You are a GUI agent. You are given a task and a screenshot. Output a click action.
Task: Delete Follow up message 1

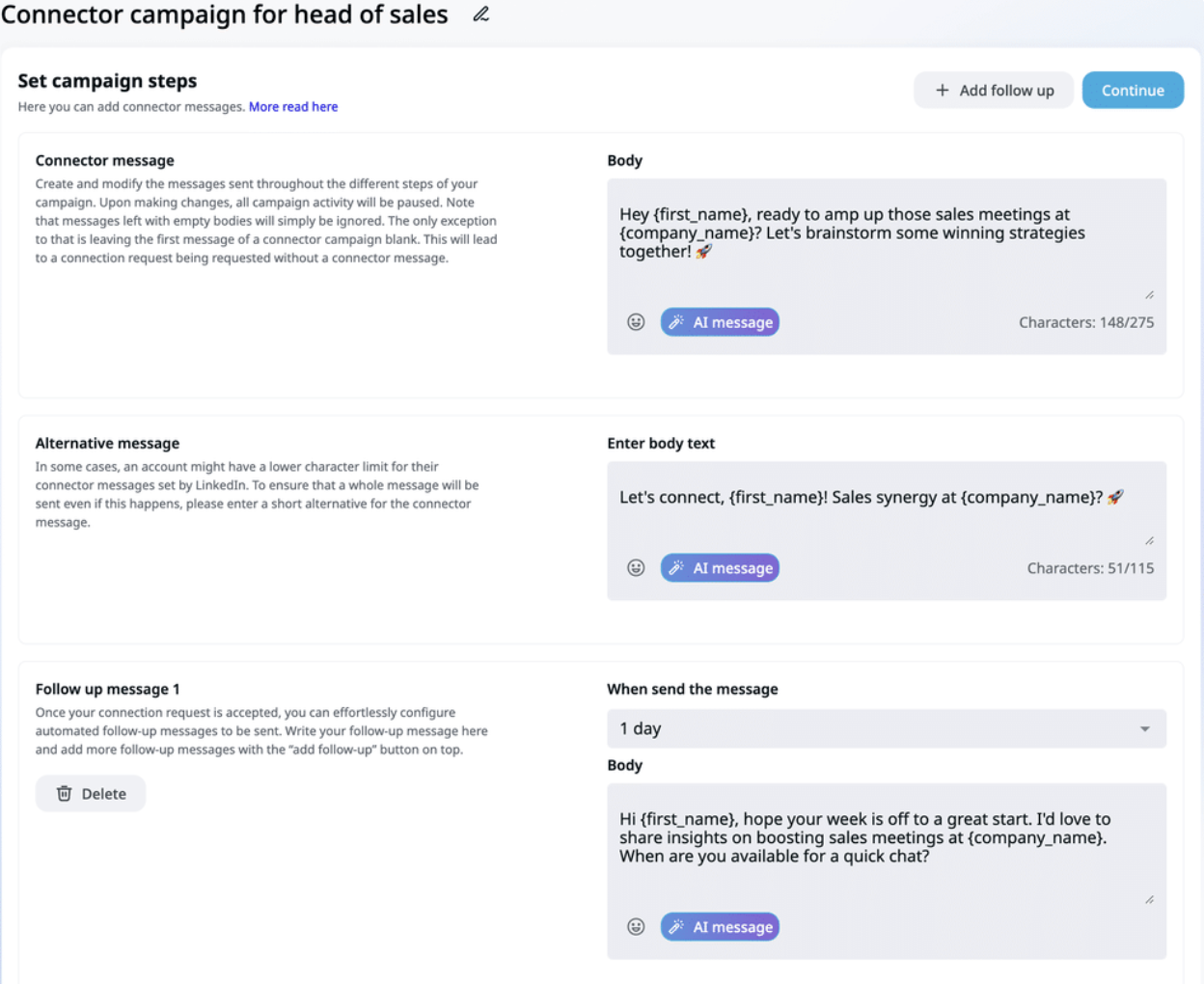click(91, 794)
